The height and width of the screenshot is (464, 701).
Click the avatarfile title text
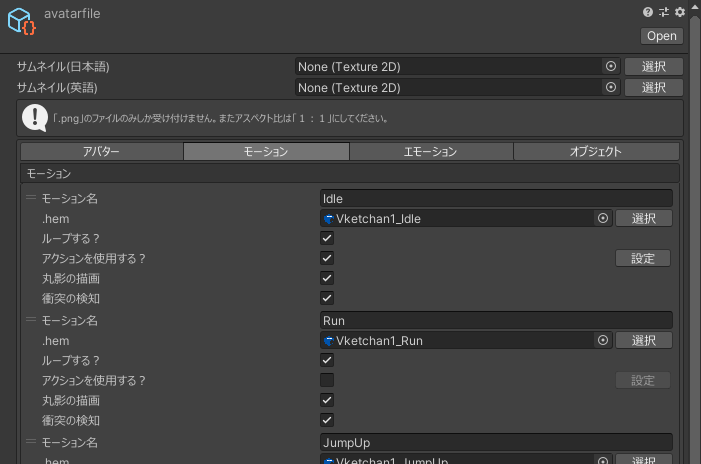tap(72, 13)
